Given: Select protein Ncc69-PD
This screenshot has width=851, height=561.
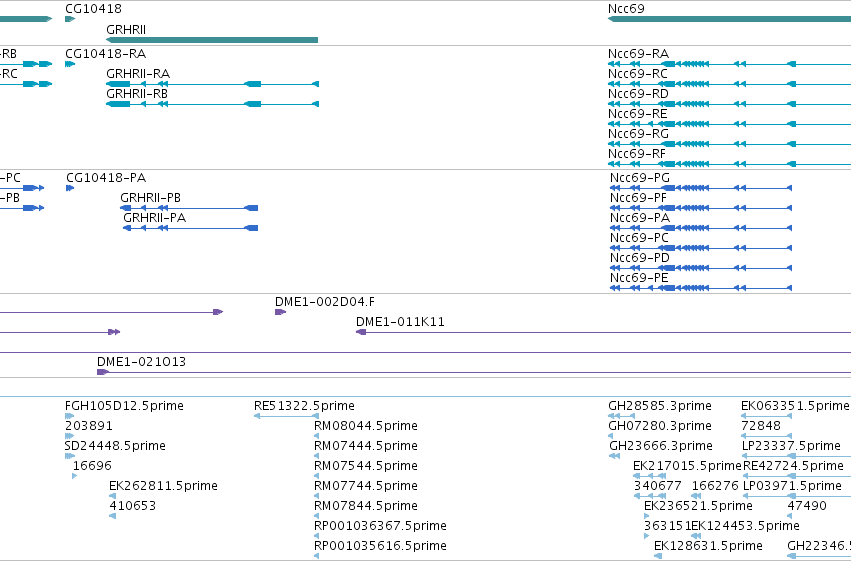Looking at the screenshot, I should (x=640, y=258).
